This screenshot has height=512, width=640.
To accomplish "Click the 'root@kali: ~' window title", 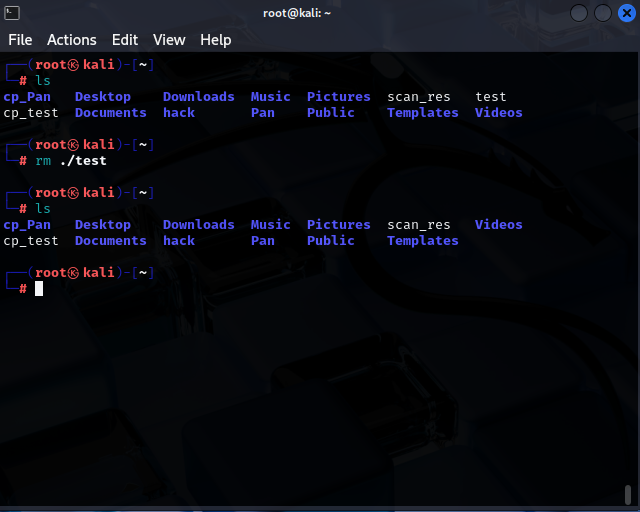I will pos(297,13).
